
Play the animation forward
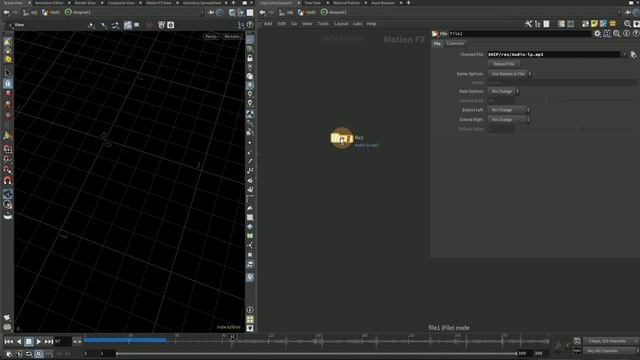[x=38, y=341]
